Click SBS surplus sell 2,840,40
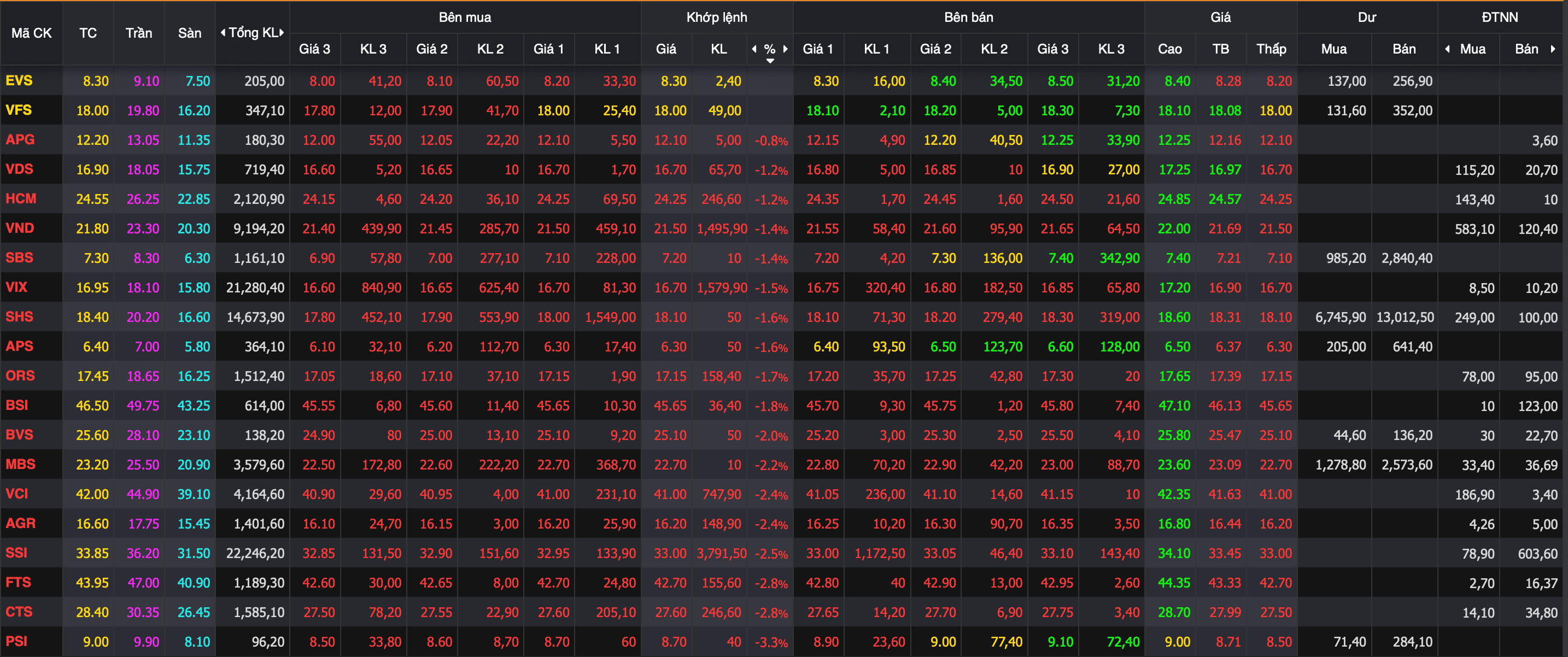 tap(1407, 259)
